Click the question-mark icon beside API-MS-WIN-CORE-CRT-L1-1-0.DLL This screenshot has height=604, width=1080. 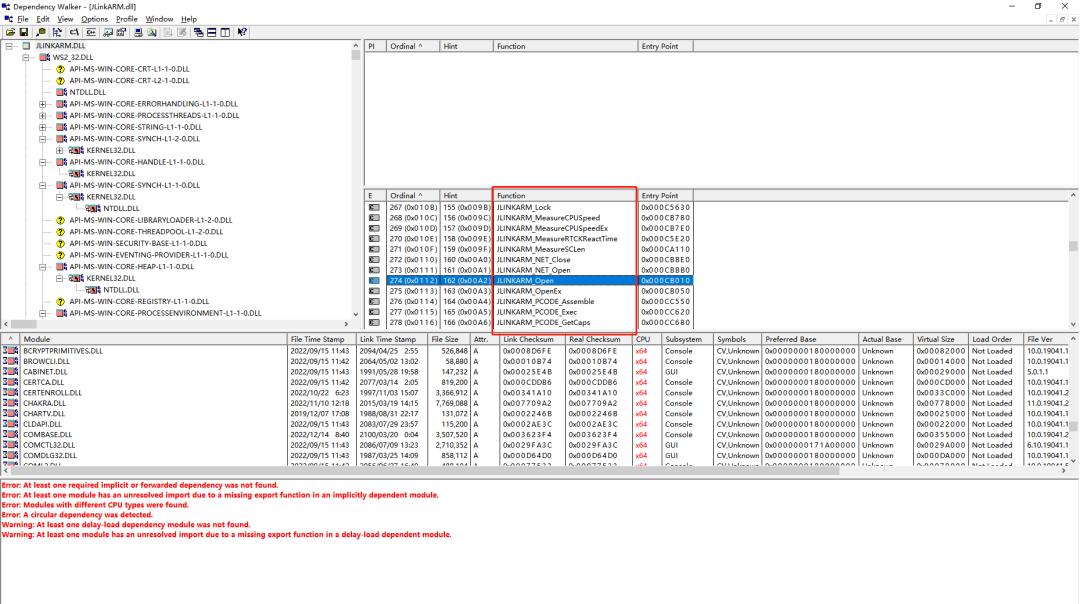61,69
